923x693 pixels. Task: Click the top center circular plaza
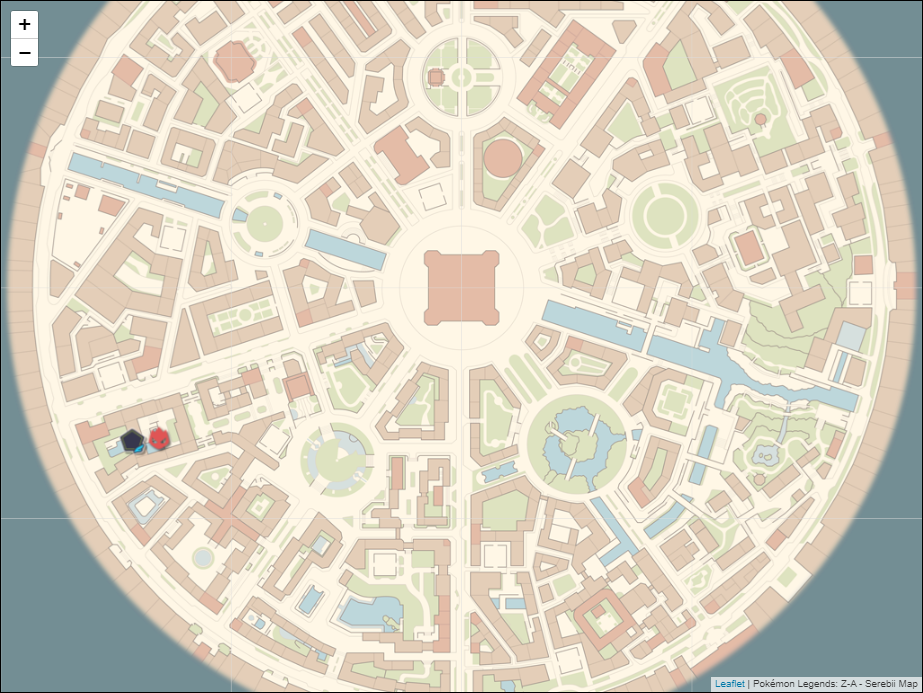tap(460, 76)
